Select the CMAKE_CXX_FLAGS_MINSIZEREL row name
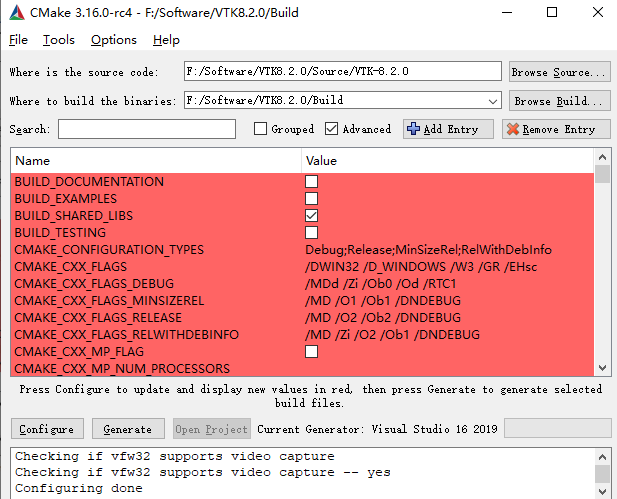The height and width of the screenshot is (499, 617). pos(109,301)
